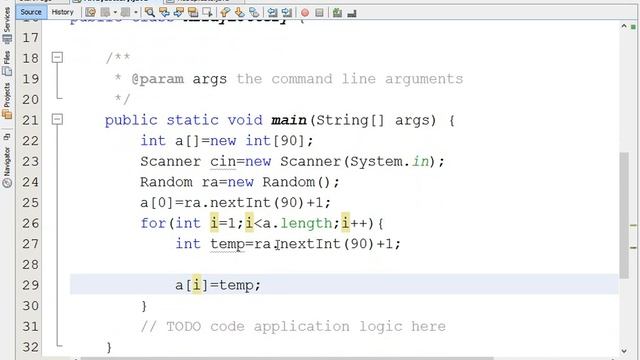640x360 pixels.
Task: Click the Uncomment code toolbar icon
Action: point(352,13)
